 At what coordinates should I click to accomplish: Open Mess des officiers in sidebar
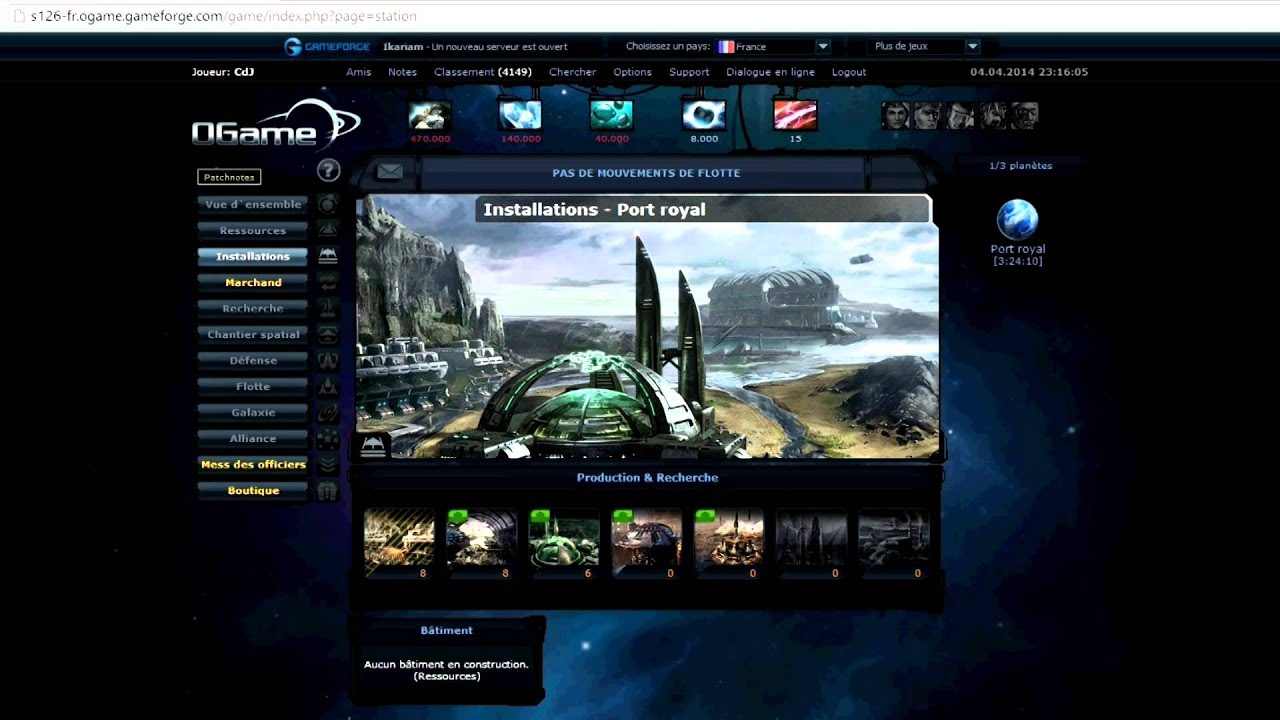pos(253,464)
